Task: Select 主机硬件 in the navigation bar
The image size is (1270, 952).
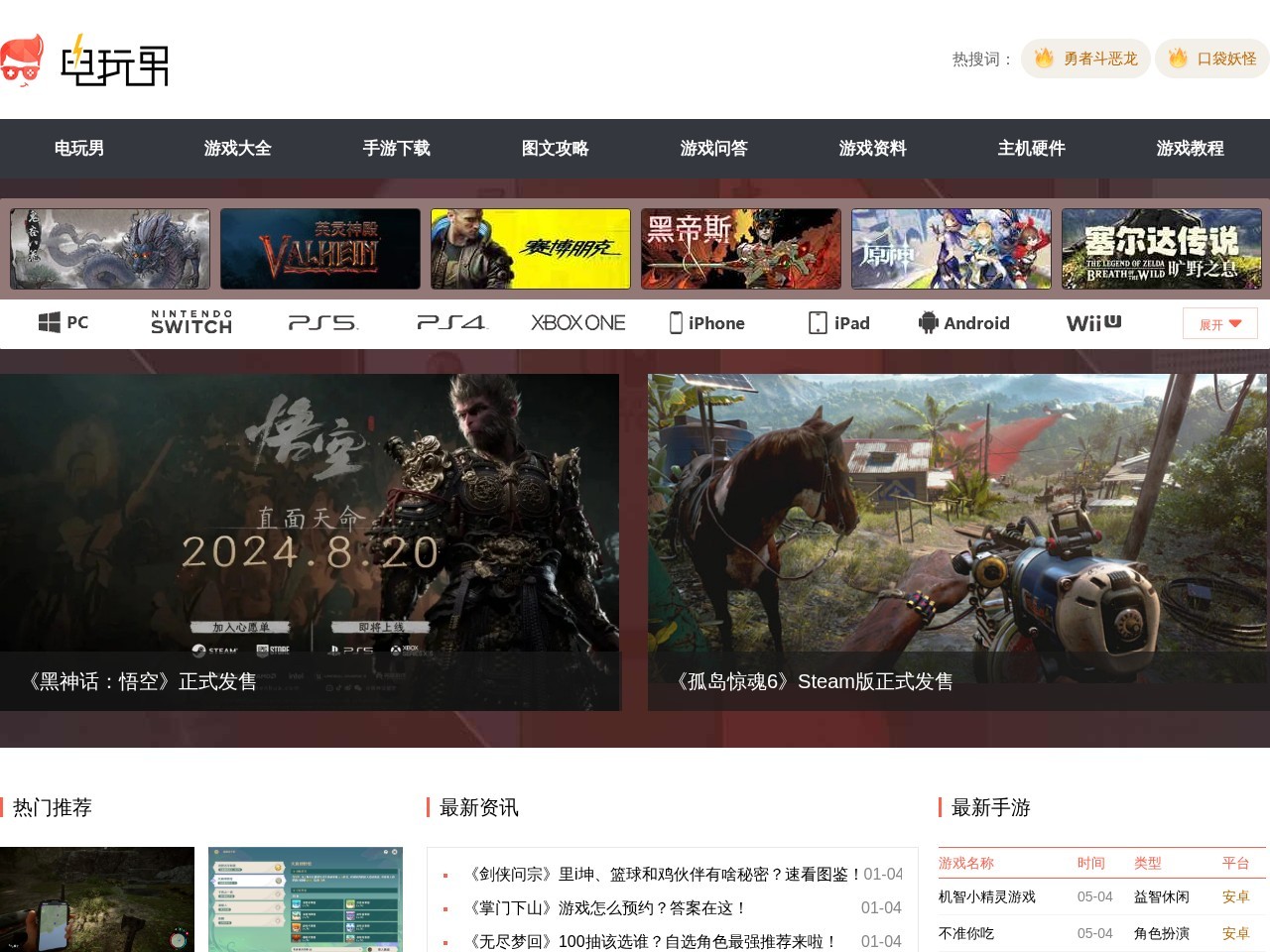Action: point(1032,149)
